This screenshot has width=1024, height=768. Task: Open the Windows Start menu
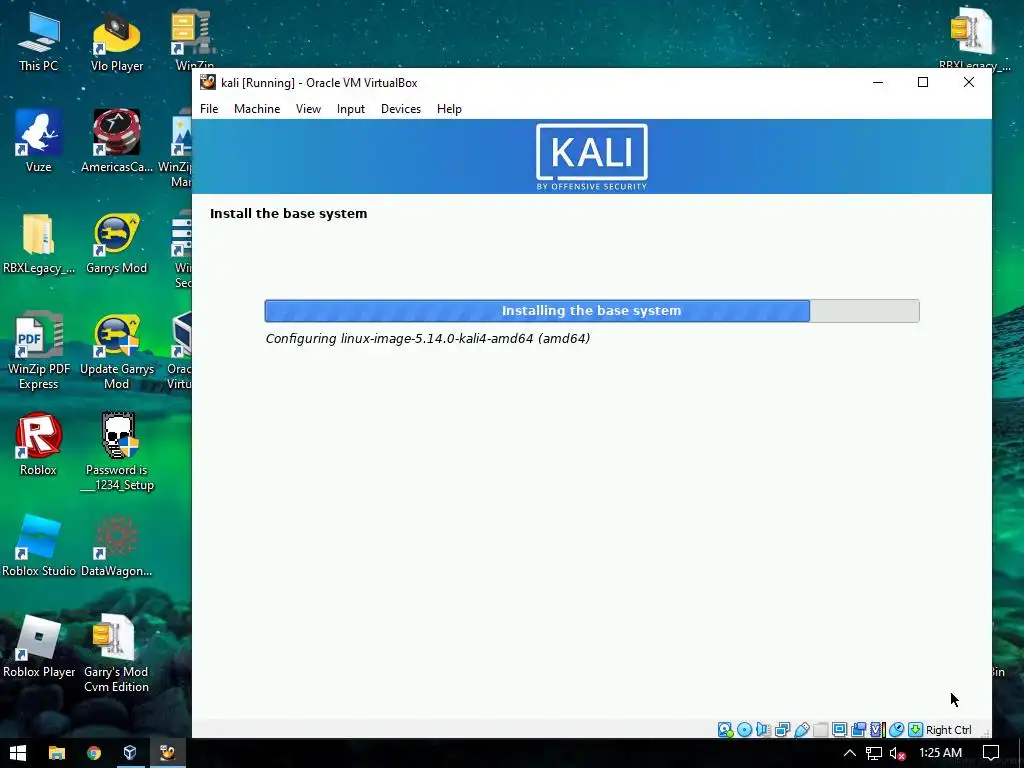[x=18, y=753]
